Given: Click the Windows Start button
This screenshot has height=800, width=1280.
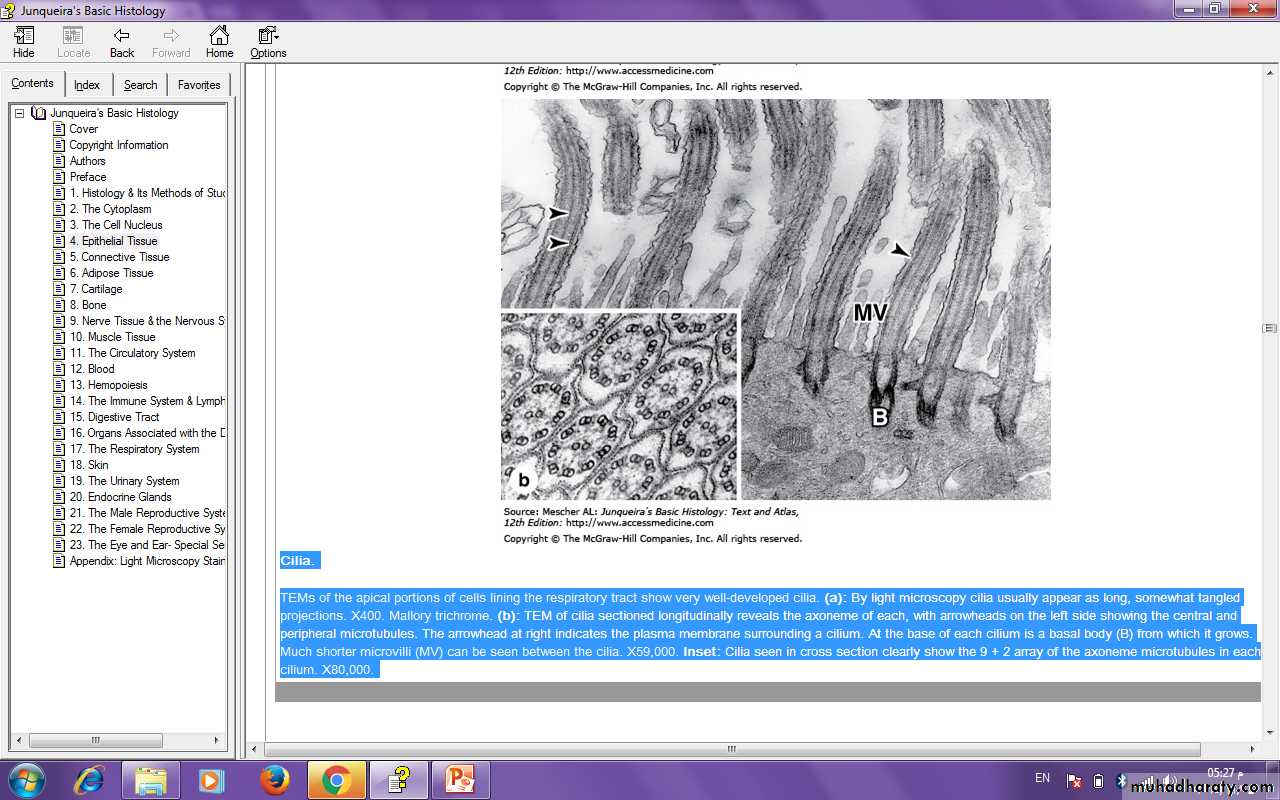Looking at the screenshot, I should [x=25, y=779].
